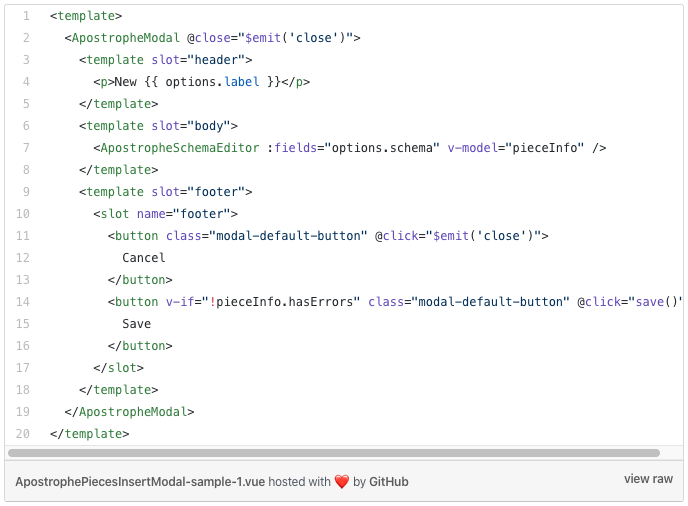688x506 pixels.
Task: Click the 'hosted with' text in footer
Action: (299, 482)
